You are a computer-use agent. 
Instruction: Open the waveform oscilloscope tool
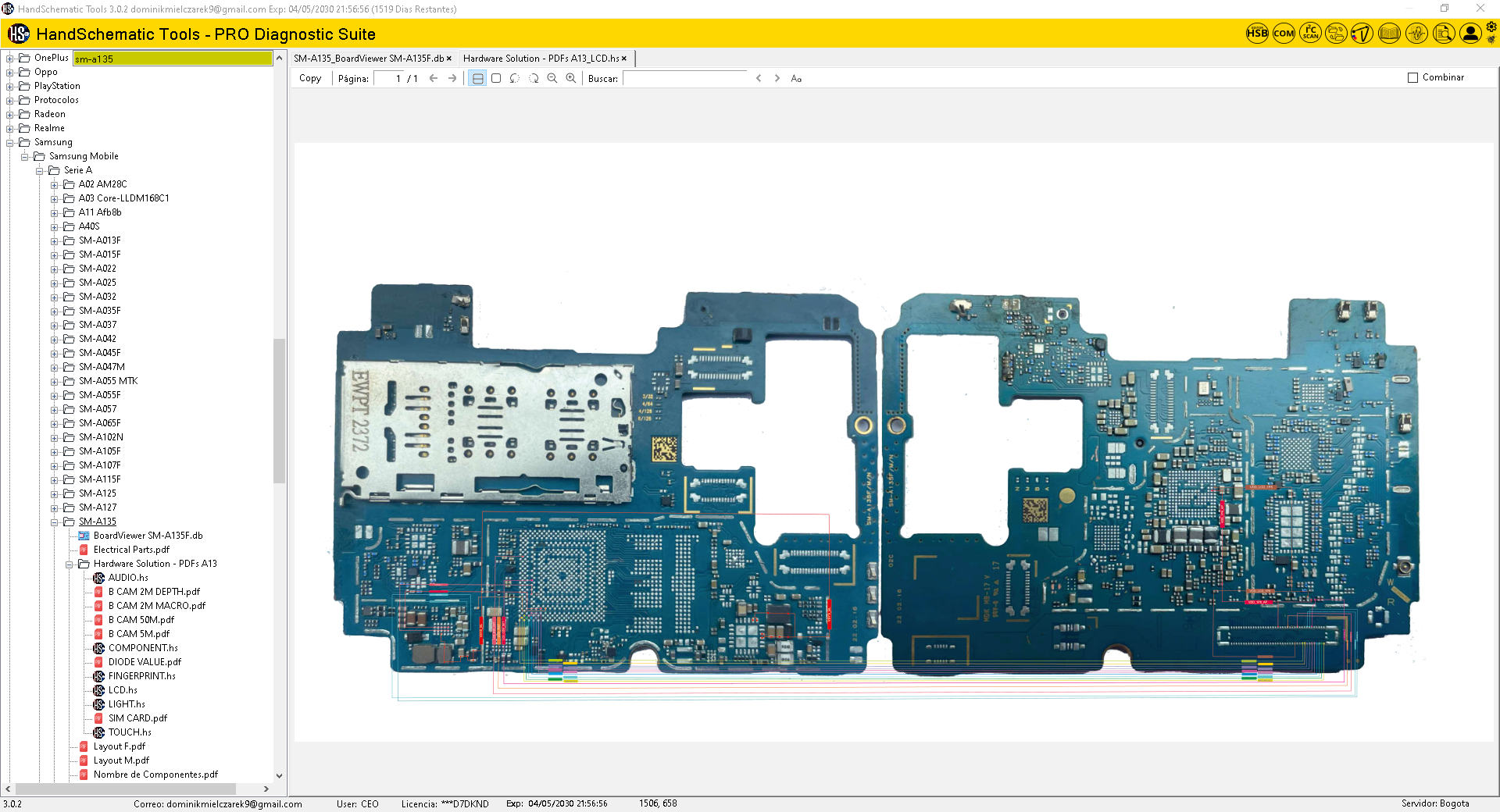pos(1416,34)
